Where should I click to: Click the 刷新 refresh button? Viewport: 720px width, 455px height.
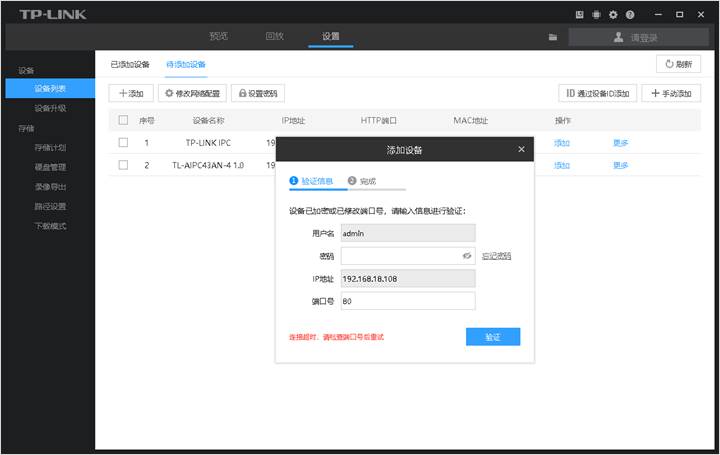click(x=678, y=64)
